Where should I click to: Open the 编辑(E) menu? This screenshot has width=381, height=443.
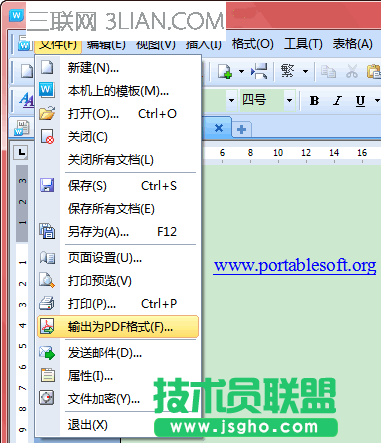pyautogui.click(x=106, y=44)
